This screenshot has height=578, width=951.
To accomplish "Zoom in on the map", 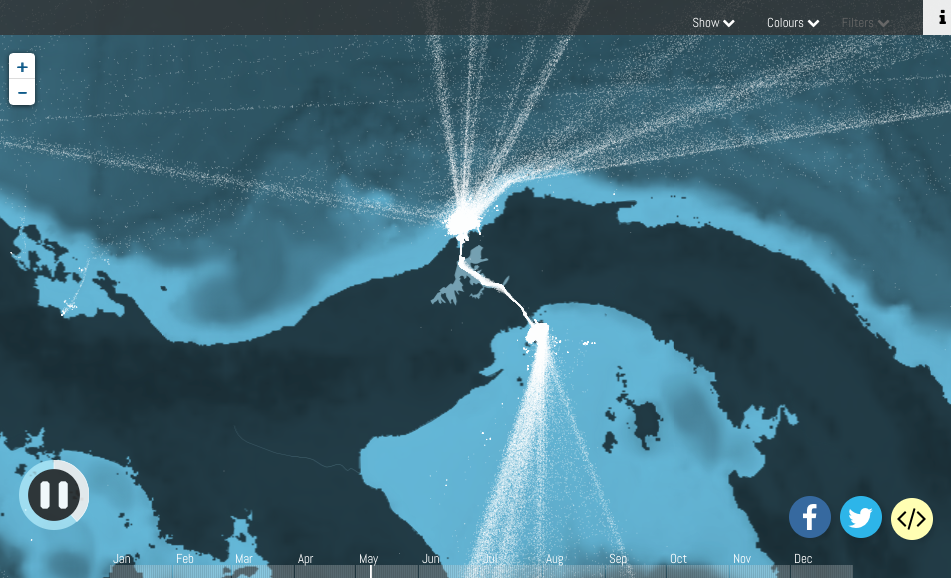I will tap(22, 67).
